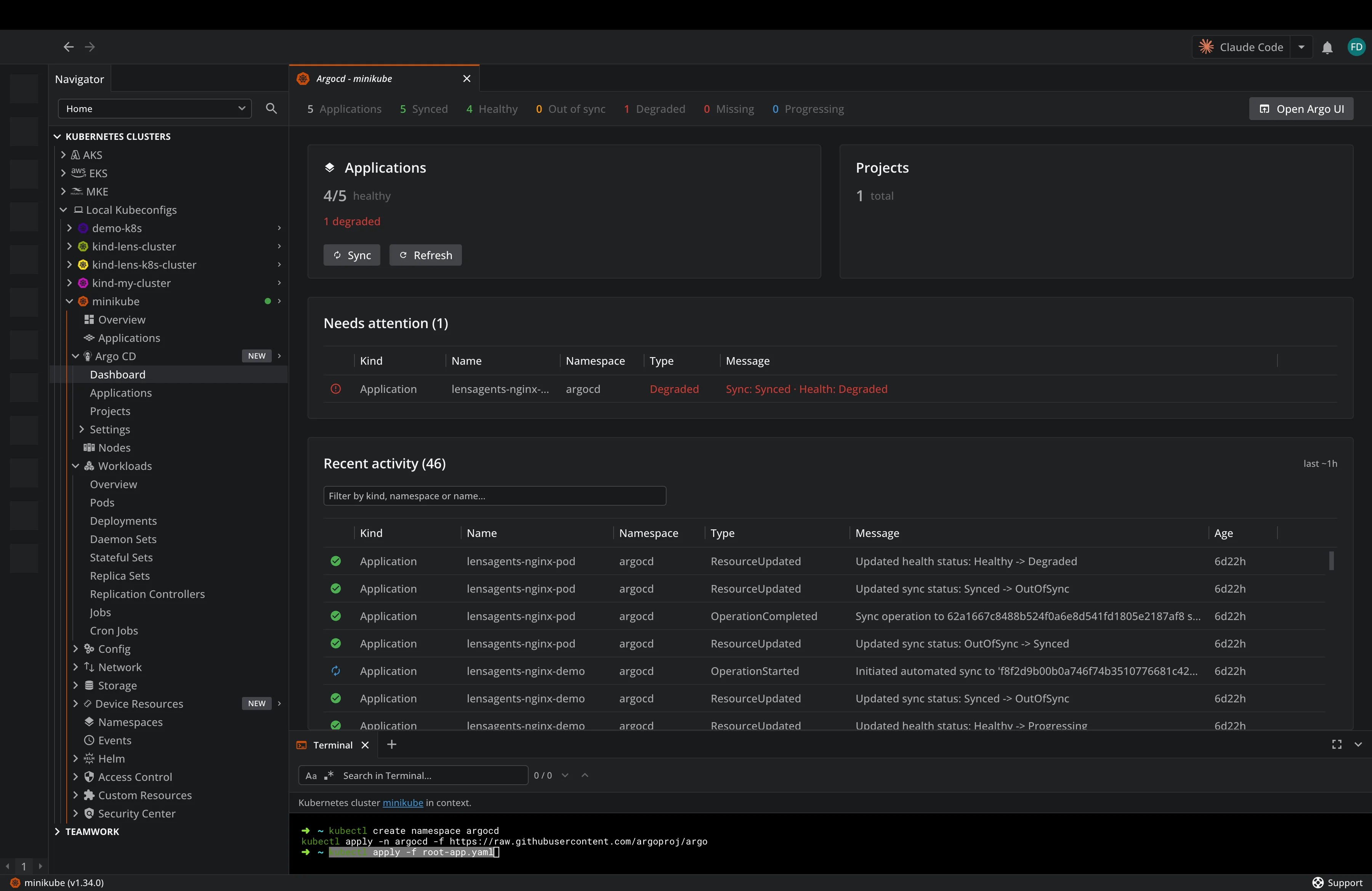1372x891 pixels.
Task: Collapse the KUBERNETES CLUSTERS section
Action: [x=57, y=136]
